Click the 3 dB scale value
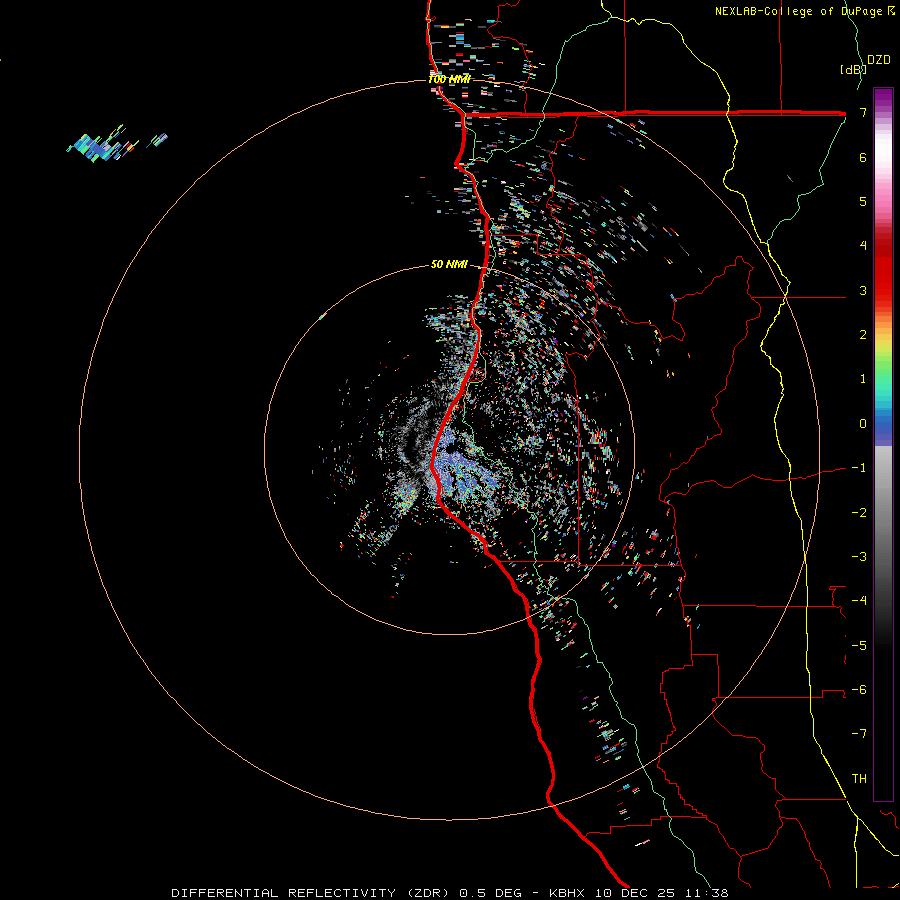This screenshot has width=900, height=900. pos(863,290)
